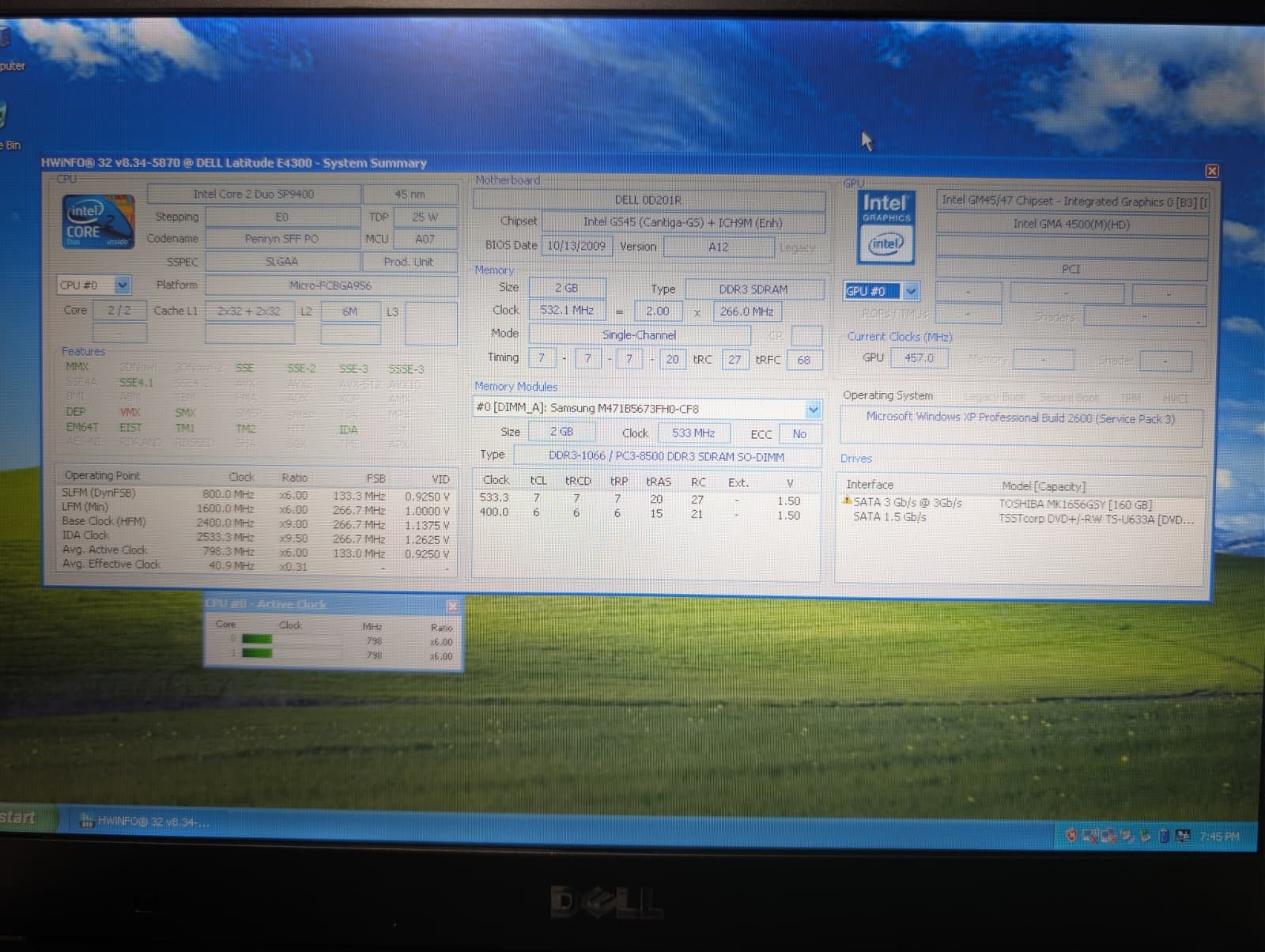Select the 533.3 memory timing row
This screenshot has width=1265, height=952.
point(645,500)
